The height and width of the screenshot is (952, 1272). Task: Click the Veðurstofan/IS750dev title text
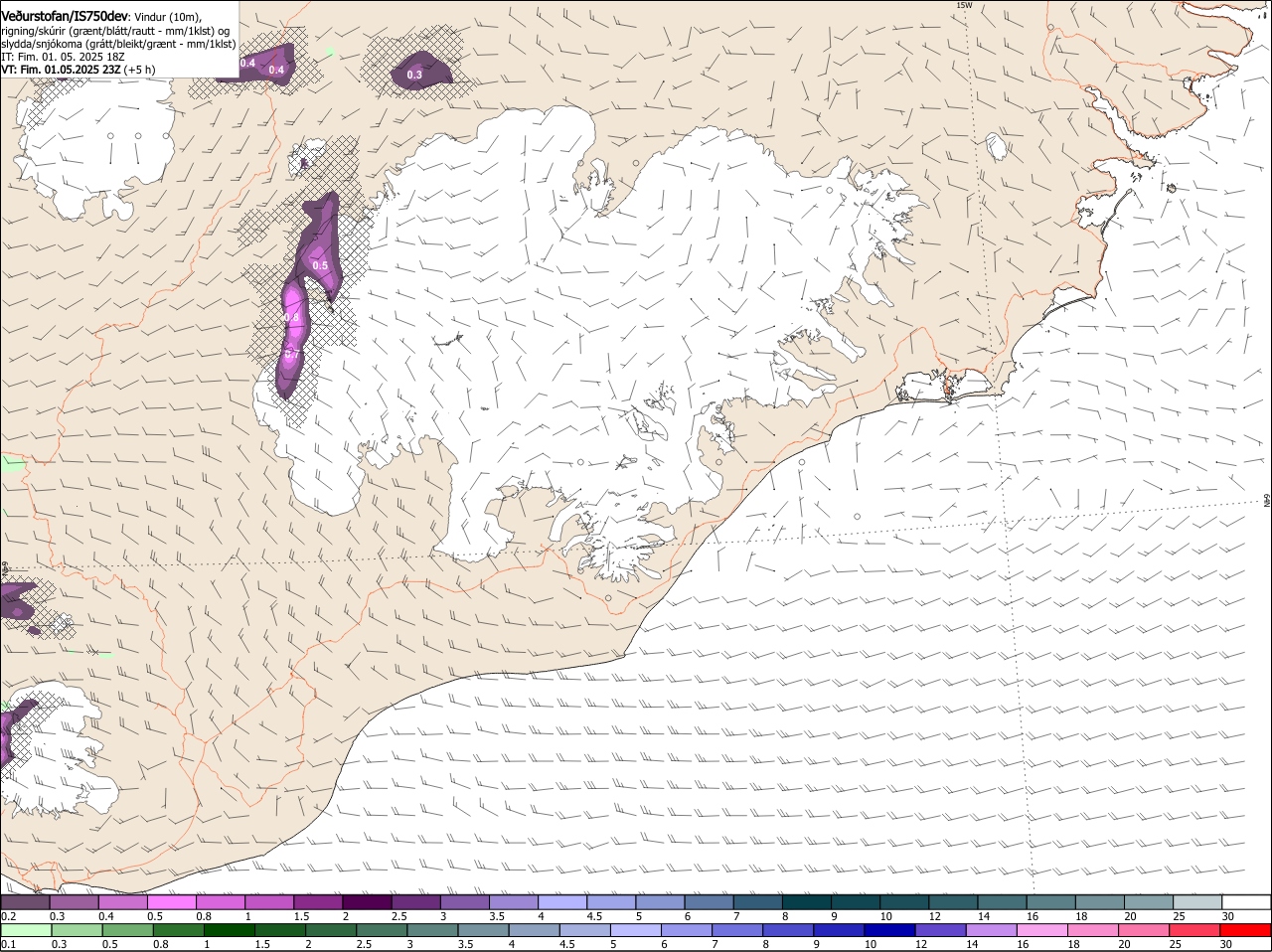pos(65,17)
